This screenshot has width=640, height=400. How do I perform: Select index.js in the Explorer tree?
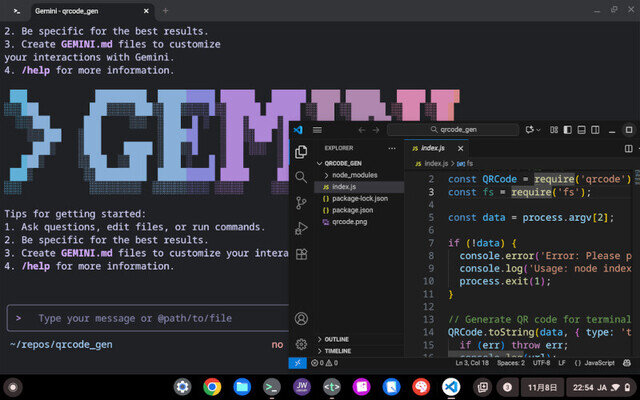pyautogui.click(x=359, y=187)
